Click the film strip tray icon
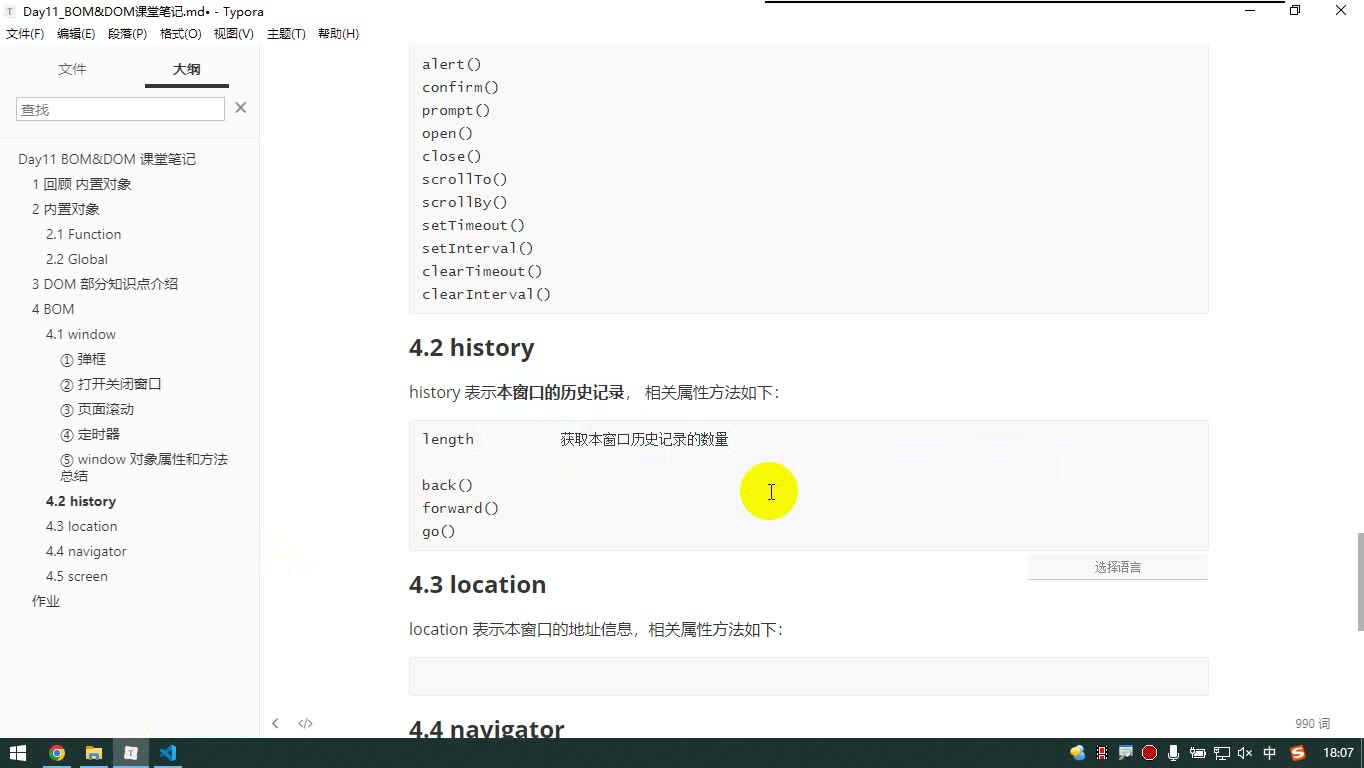1364x768 pixels. (x=1102, y=753)
